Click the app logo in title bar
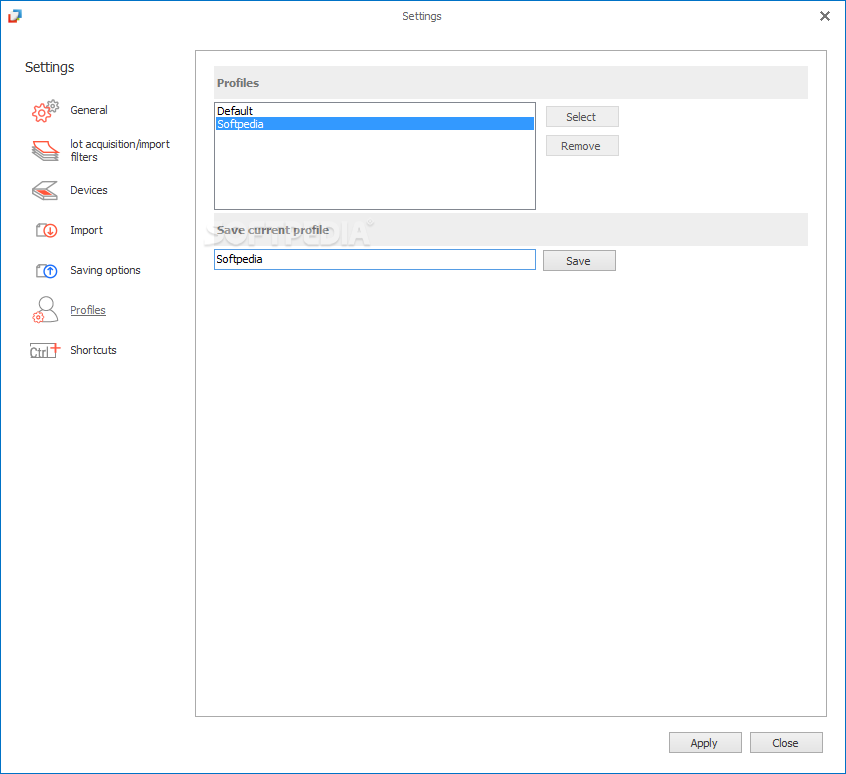 15,16
